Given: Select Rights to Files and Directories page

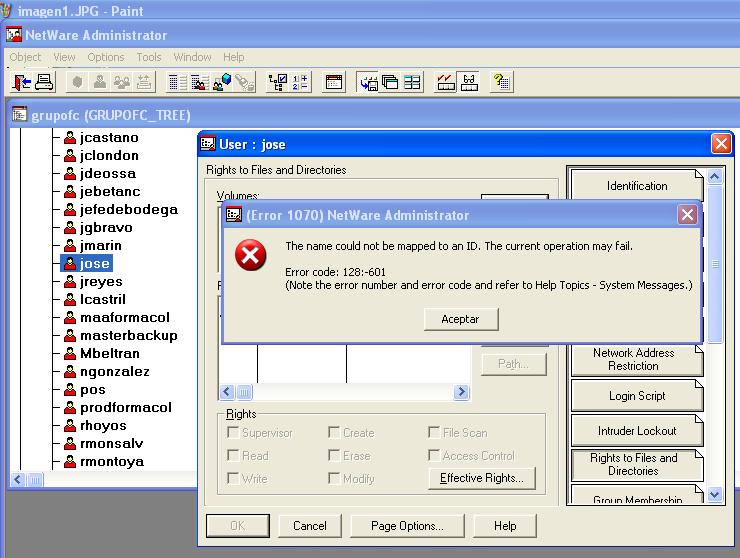Looking at the screenshot, I should (x=637, y=465).
